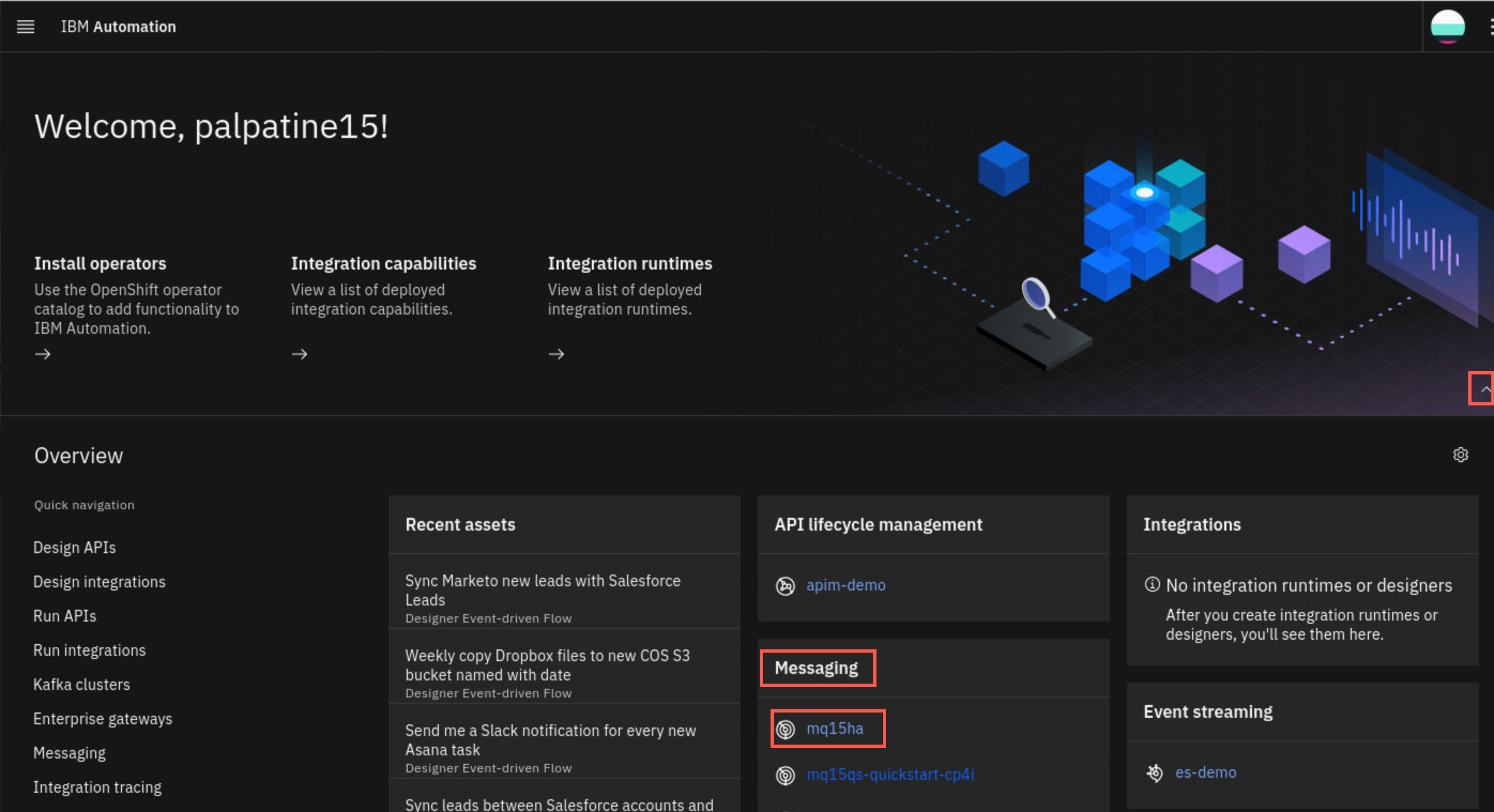1494x812 pixels.
Task: Select Integration tracing in Quick navigation
Action: [97, 787]
